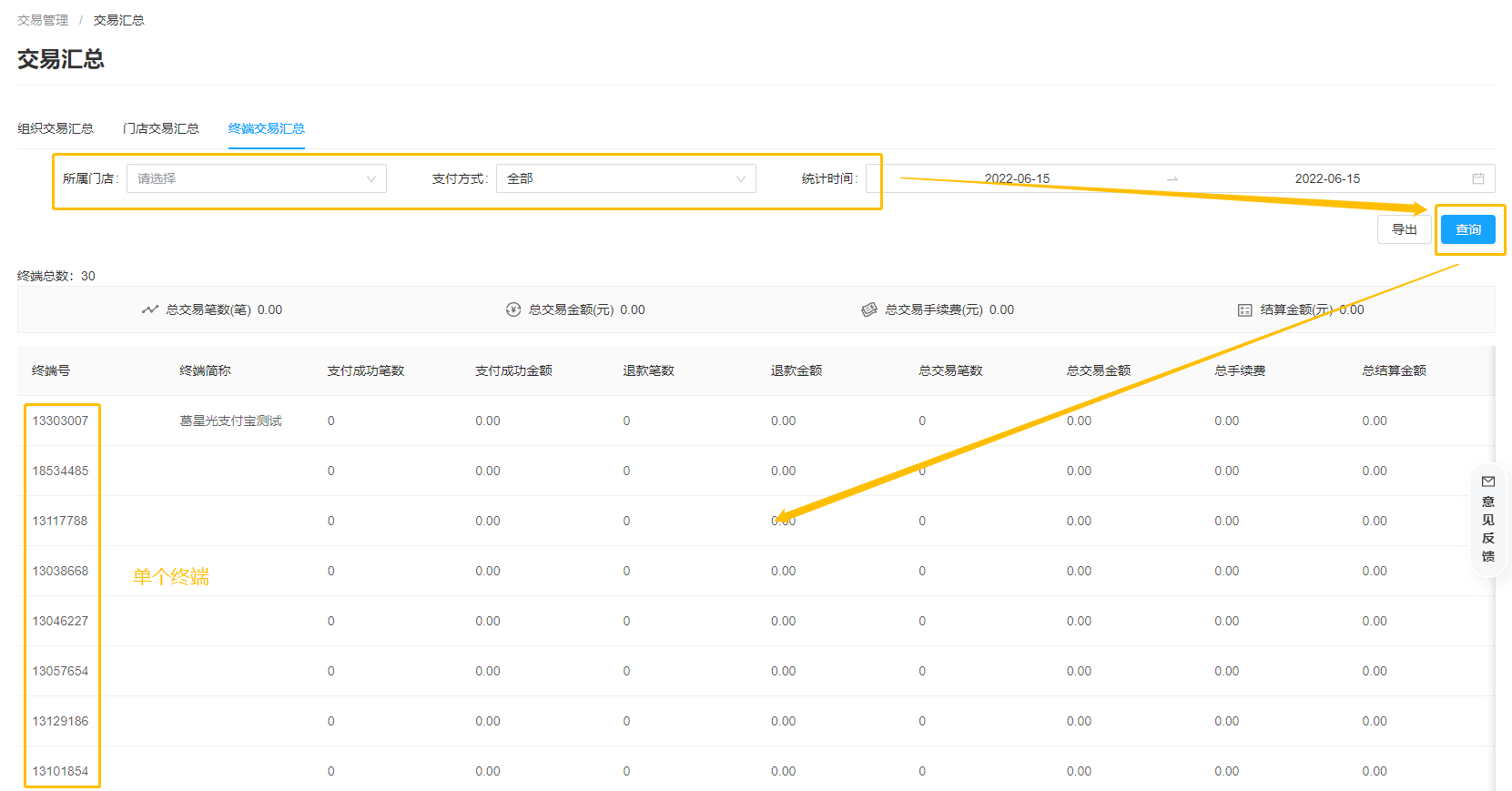Viewport: 1512px width, 791px height.
Task: Click 支付成功金额 value in row 13046227
Action: coord(488,621)
